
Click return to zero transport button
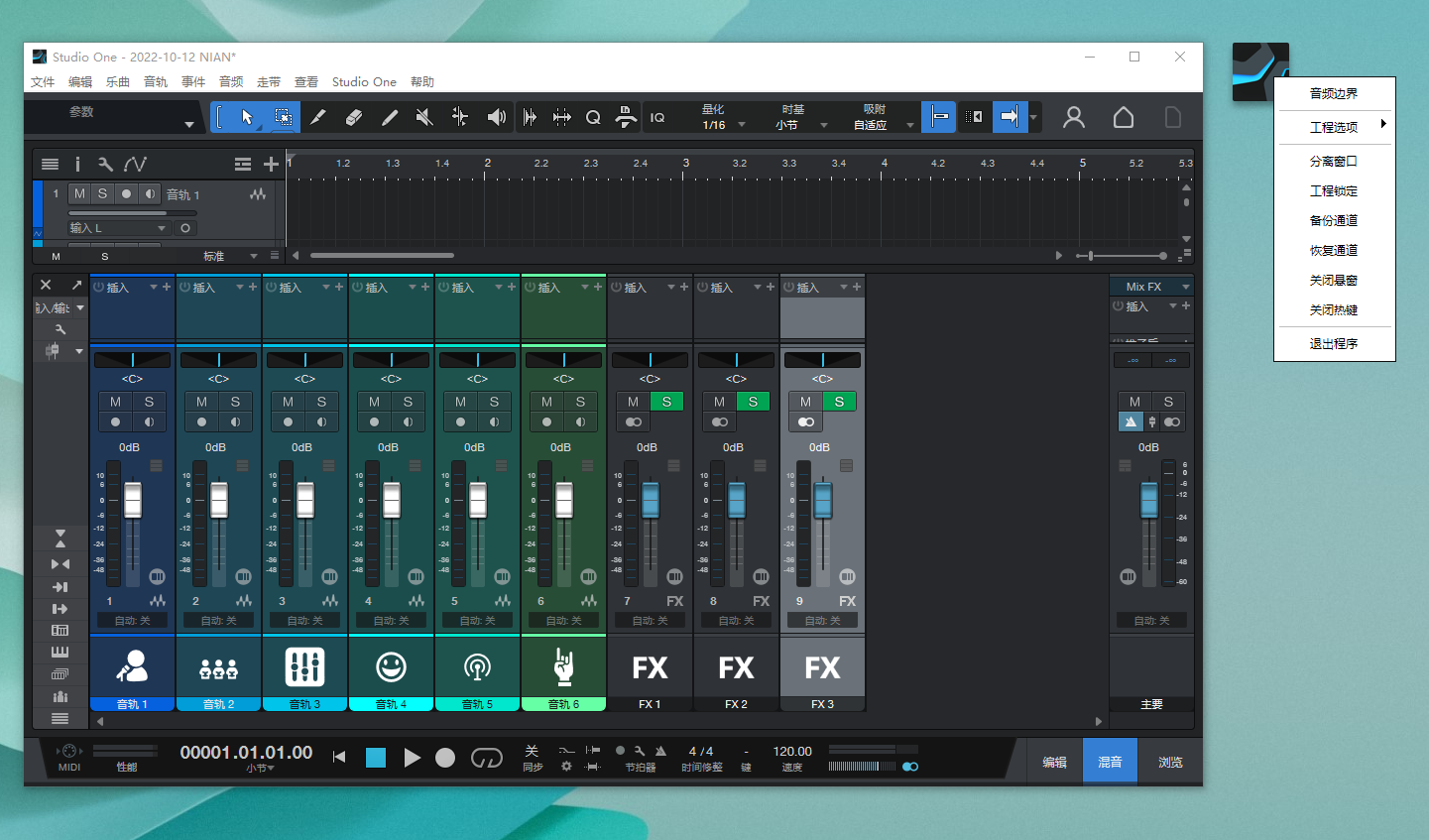click(x=339, y=758)
